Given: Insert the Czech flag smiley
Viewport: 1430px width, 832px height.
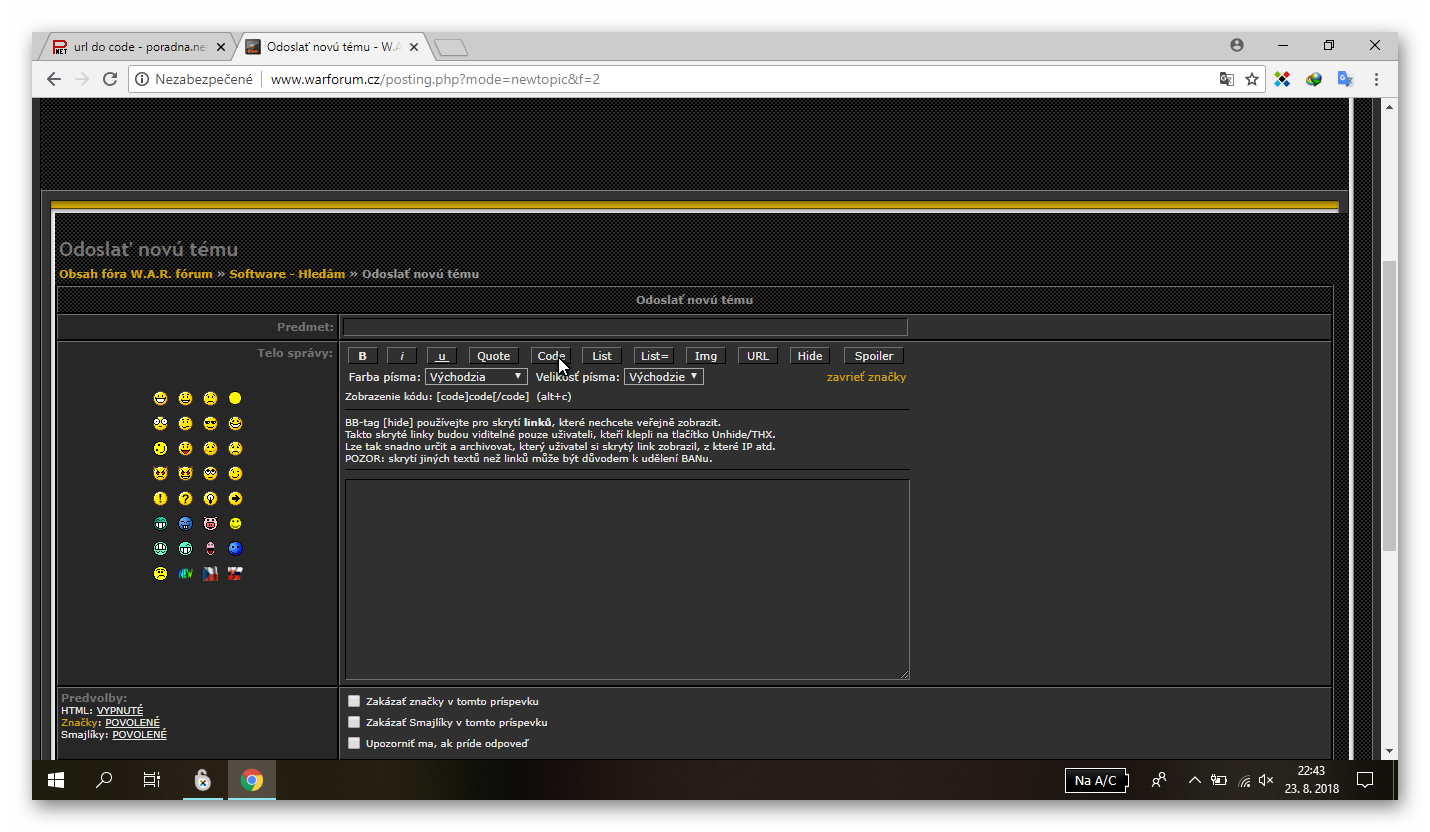Looking at the screenshot, I should [210, 574].
